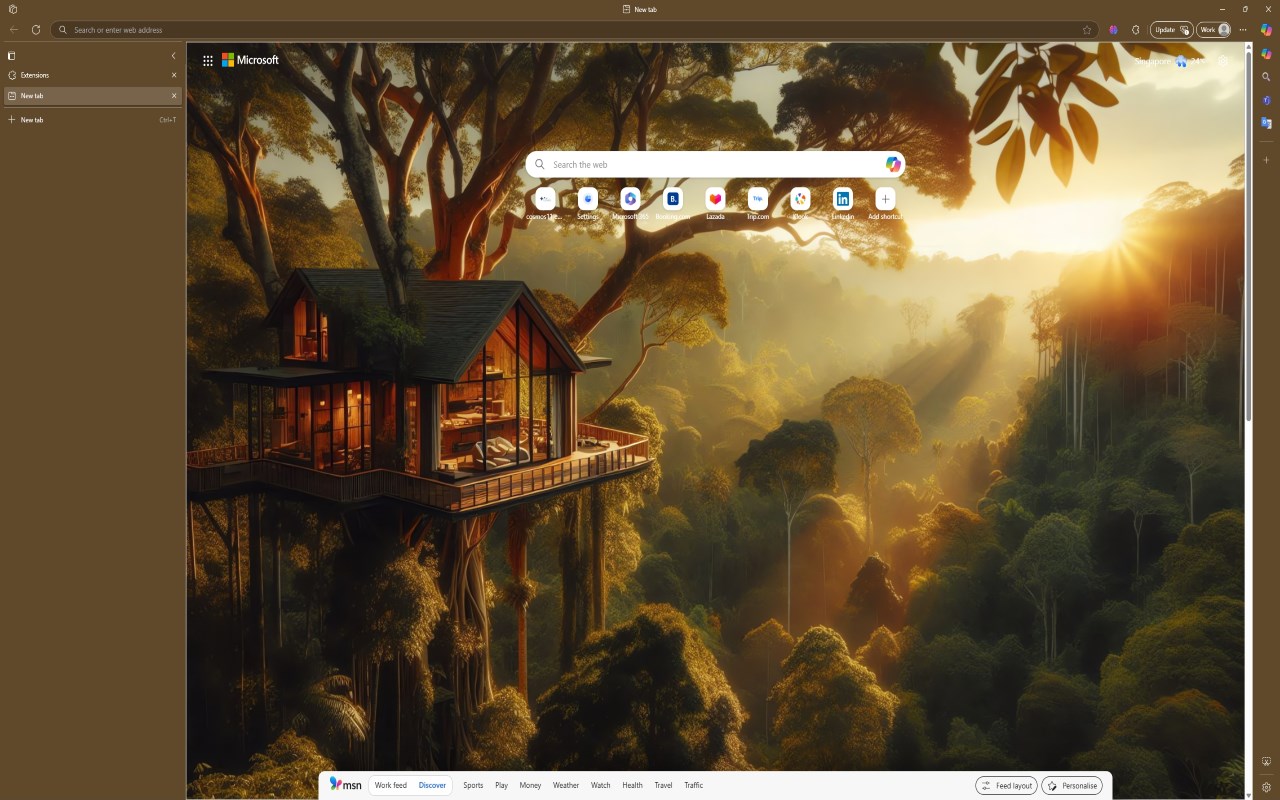Open the Travel feed tab
Viewport: 1280px width, 800px height.
(x=663, y=785)
